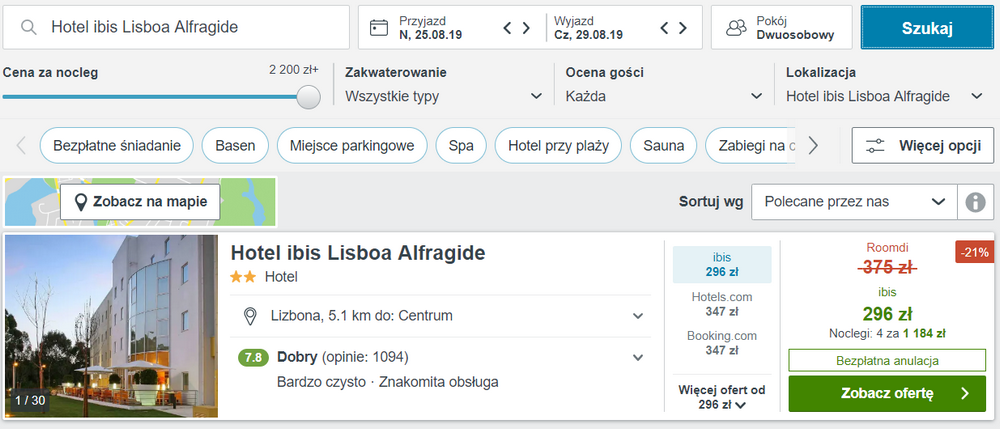The height and width of the screenshot is (429, 1000).
Task: Advance the check-out date with the right arrow
Action: coord(683,28)
